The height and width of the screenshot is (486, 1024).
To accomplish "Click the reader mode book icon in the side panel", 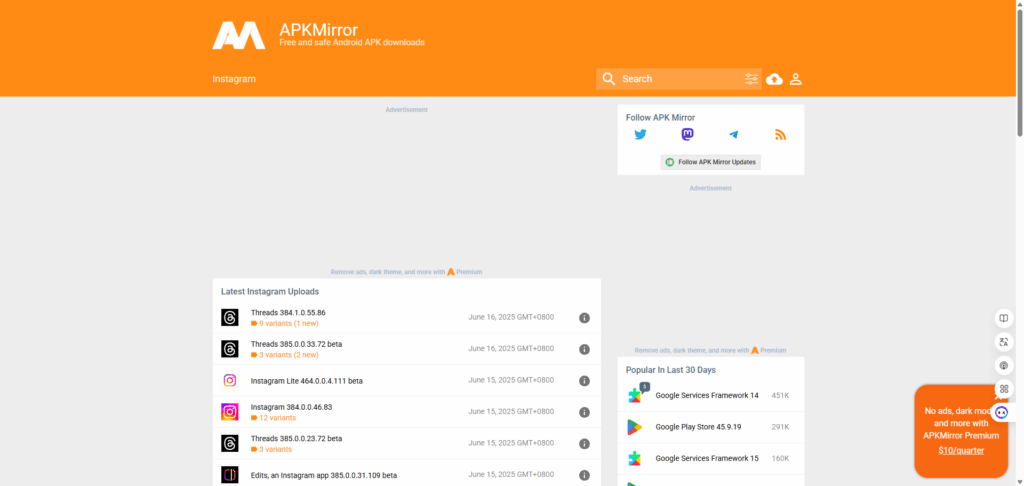I will coord(1004,318).
